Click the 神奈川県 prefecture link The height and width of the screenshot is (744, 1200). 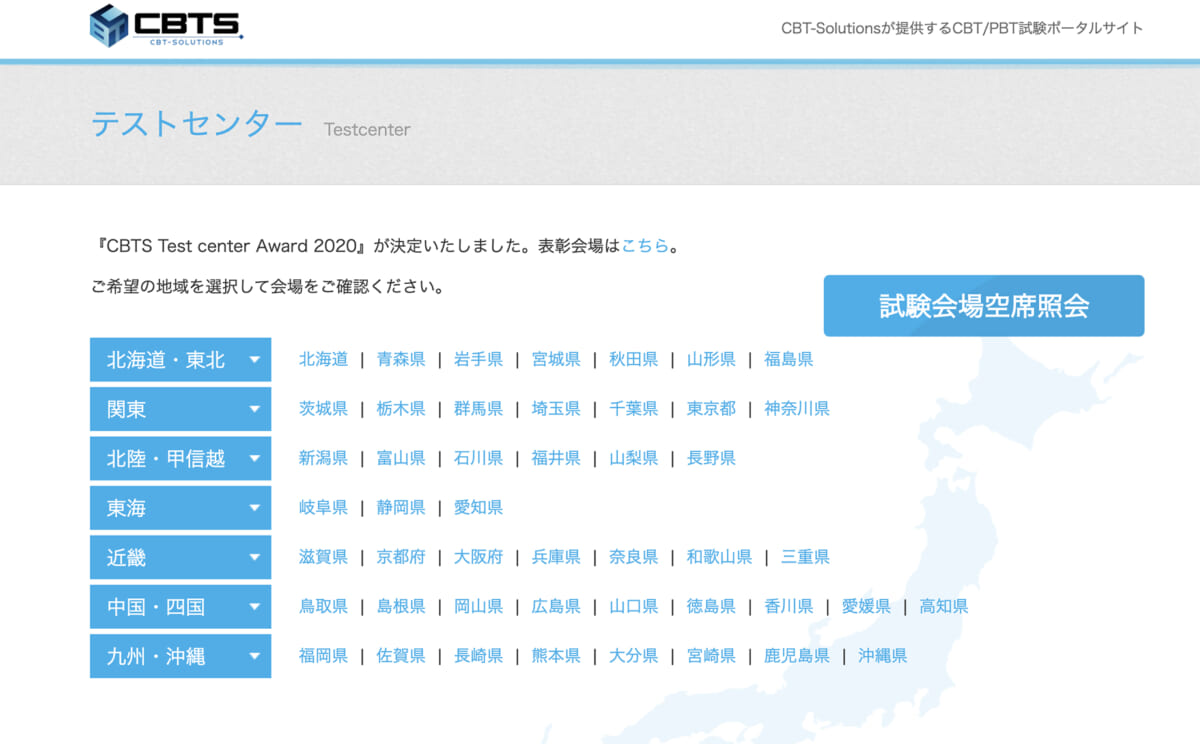pos(796,409)
